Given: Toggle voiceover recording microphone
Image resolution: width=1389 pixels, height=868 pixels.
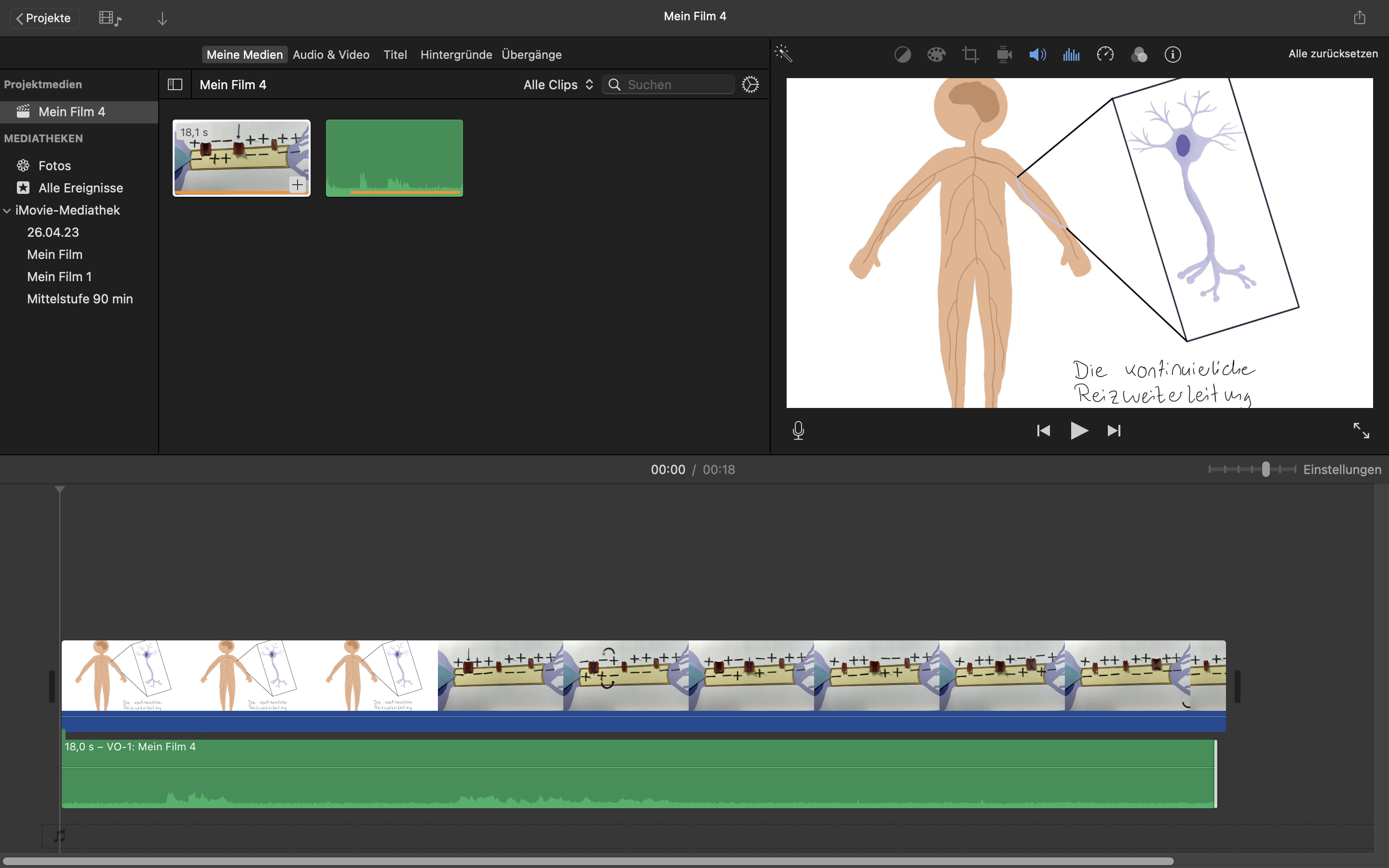Looking at the screenshot, I should (798, 431).
